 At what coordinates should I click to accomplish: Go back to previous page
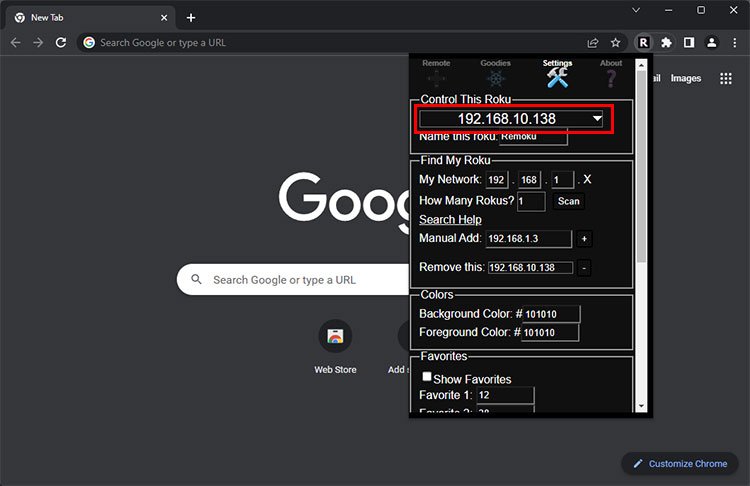point(16,43)
